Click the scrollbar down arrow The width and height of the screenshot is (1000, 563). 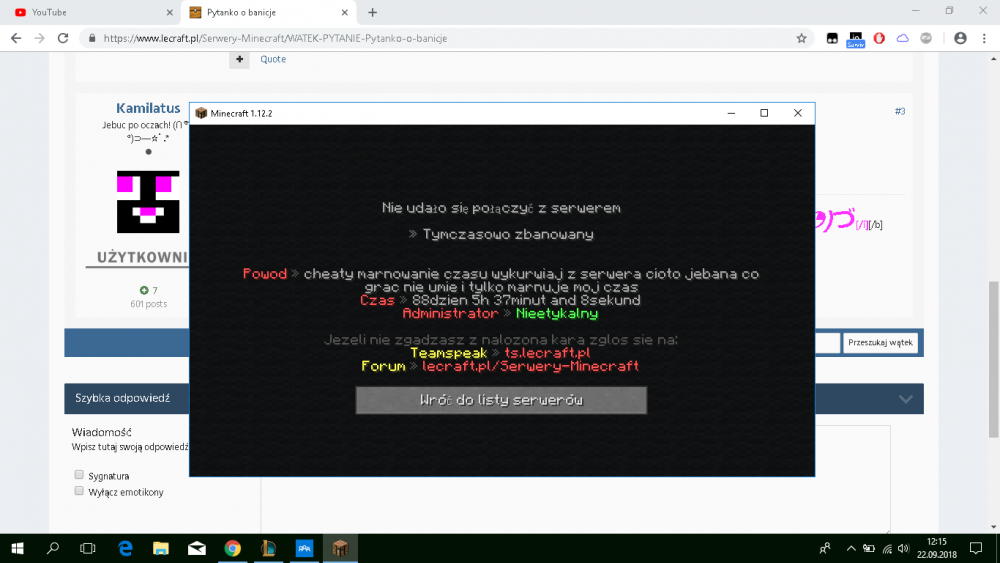click(x=993, y=527)
